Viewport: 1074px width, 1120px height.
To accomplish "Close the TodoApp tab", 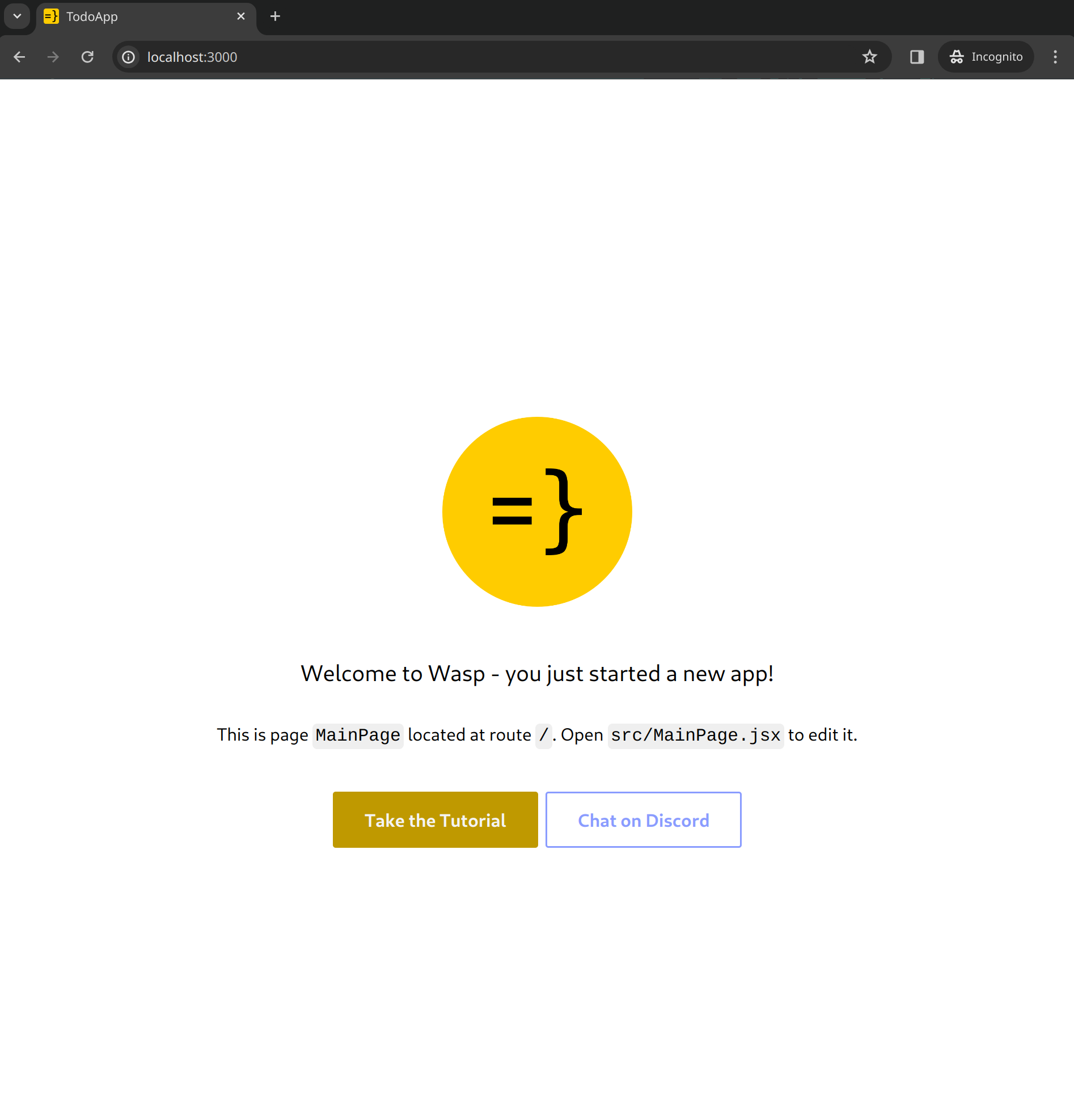I will pos(240,16).
